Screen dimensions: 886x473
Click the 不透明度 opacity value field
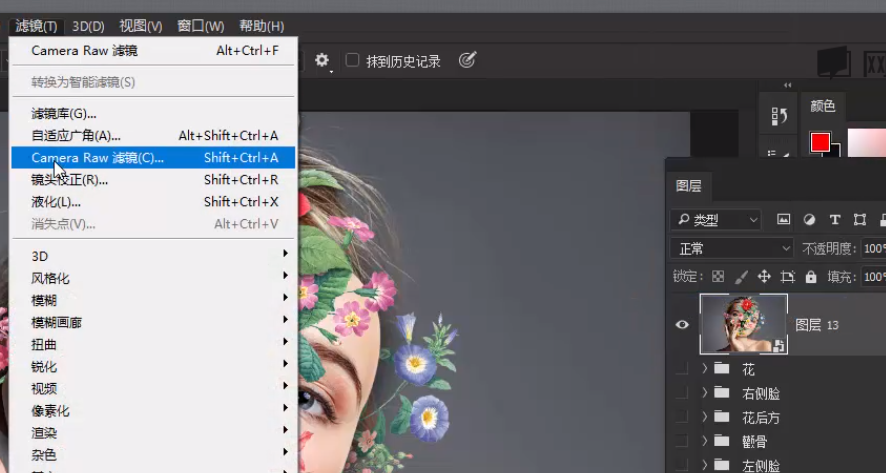point(873,248)
